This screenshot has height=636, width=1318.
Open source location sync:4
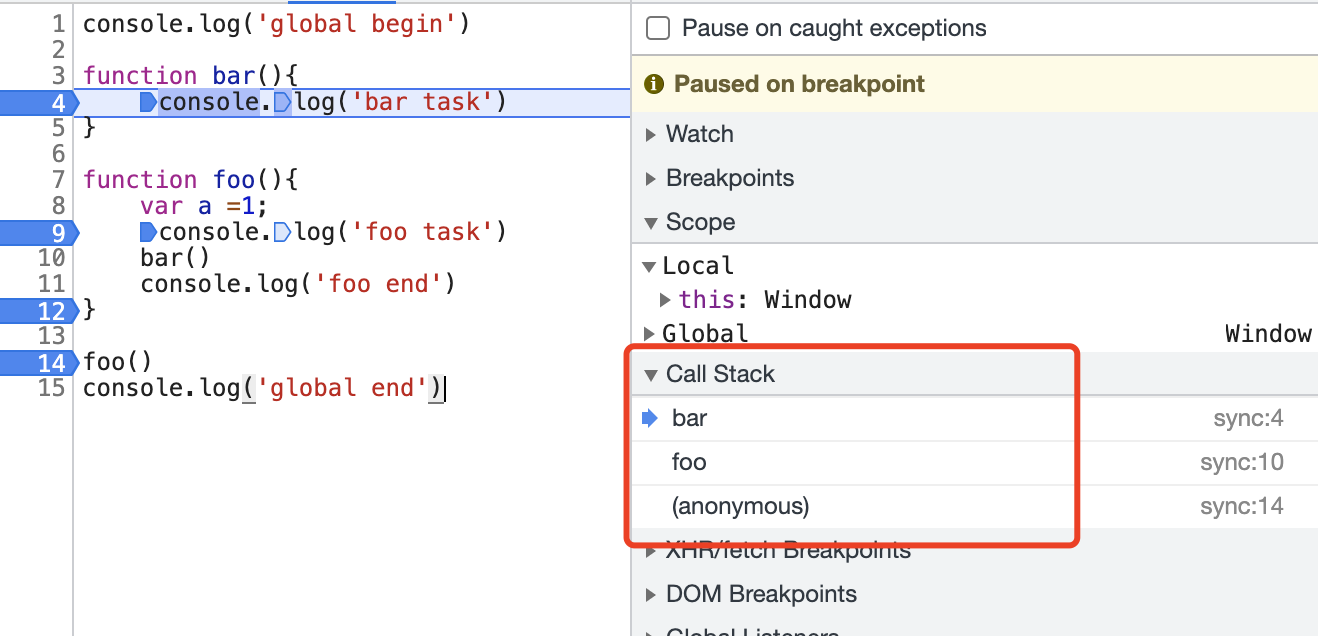(x=1248, y=418)
